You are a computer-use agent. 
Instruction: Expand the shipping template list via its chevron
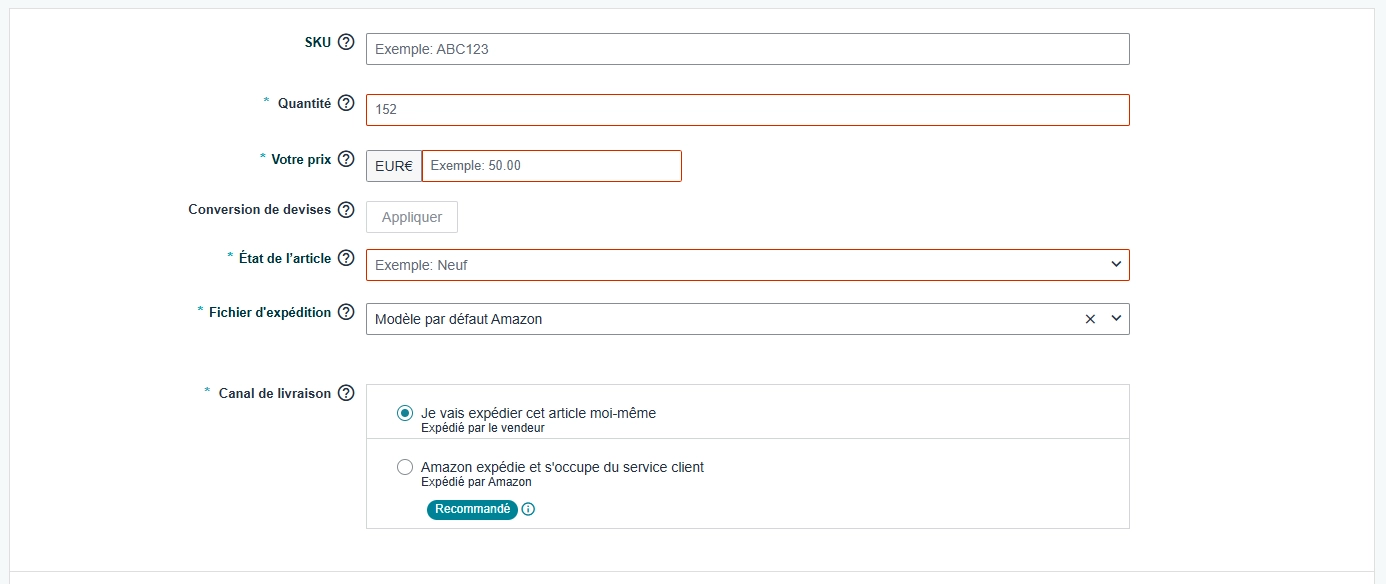[1118, 318]
